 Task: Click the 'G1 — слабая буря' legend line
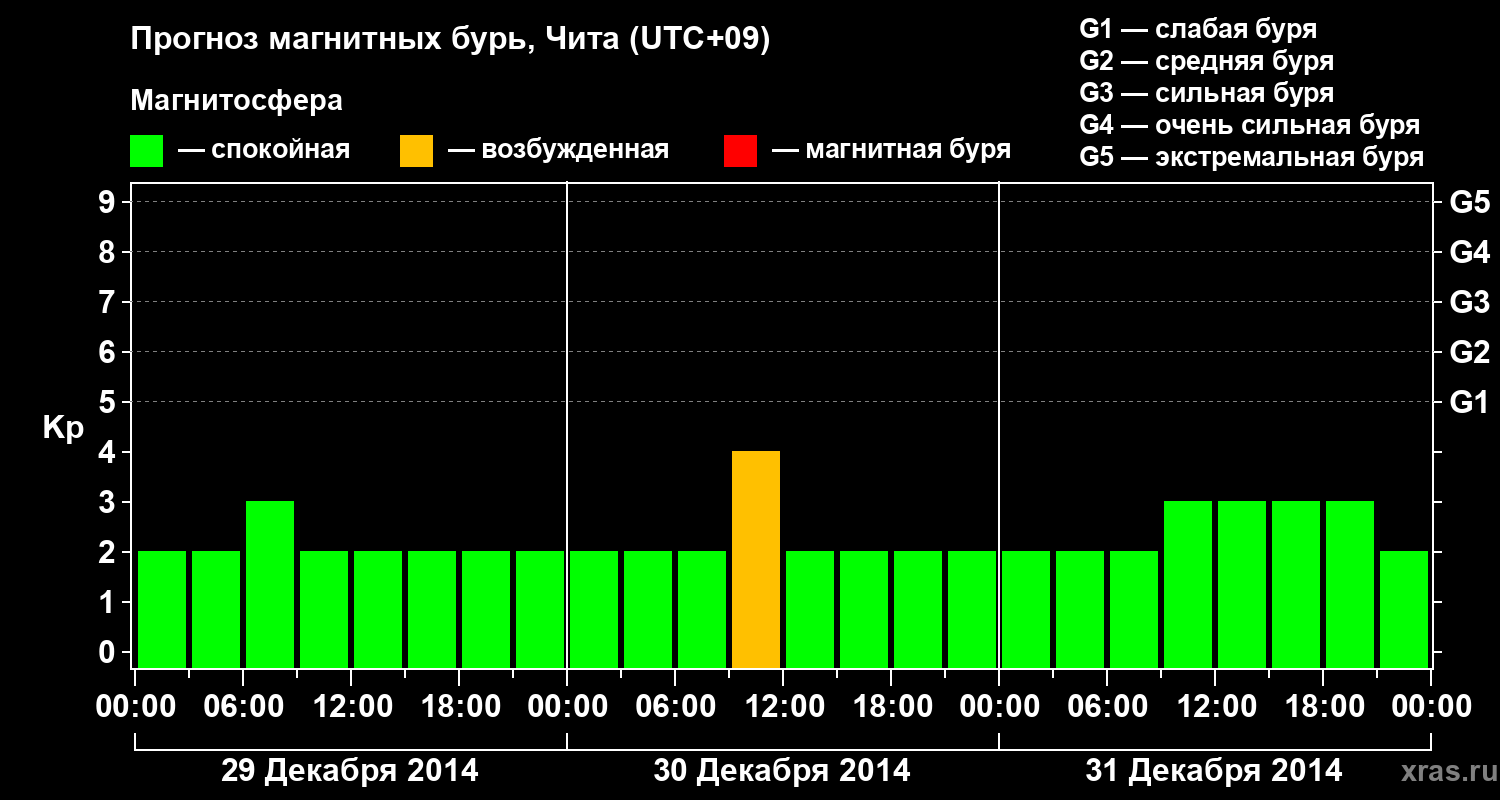(1198, 29)
